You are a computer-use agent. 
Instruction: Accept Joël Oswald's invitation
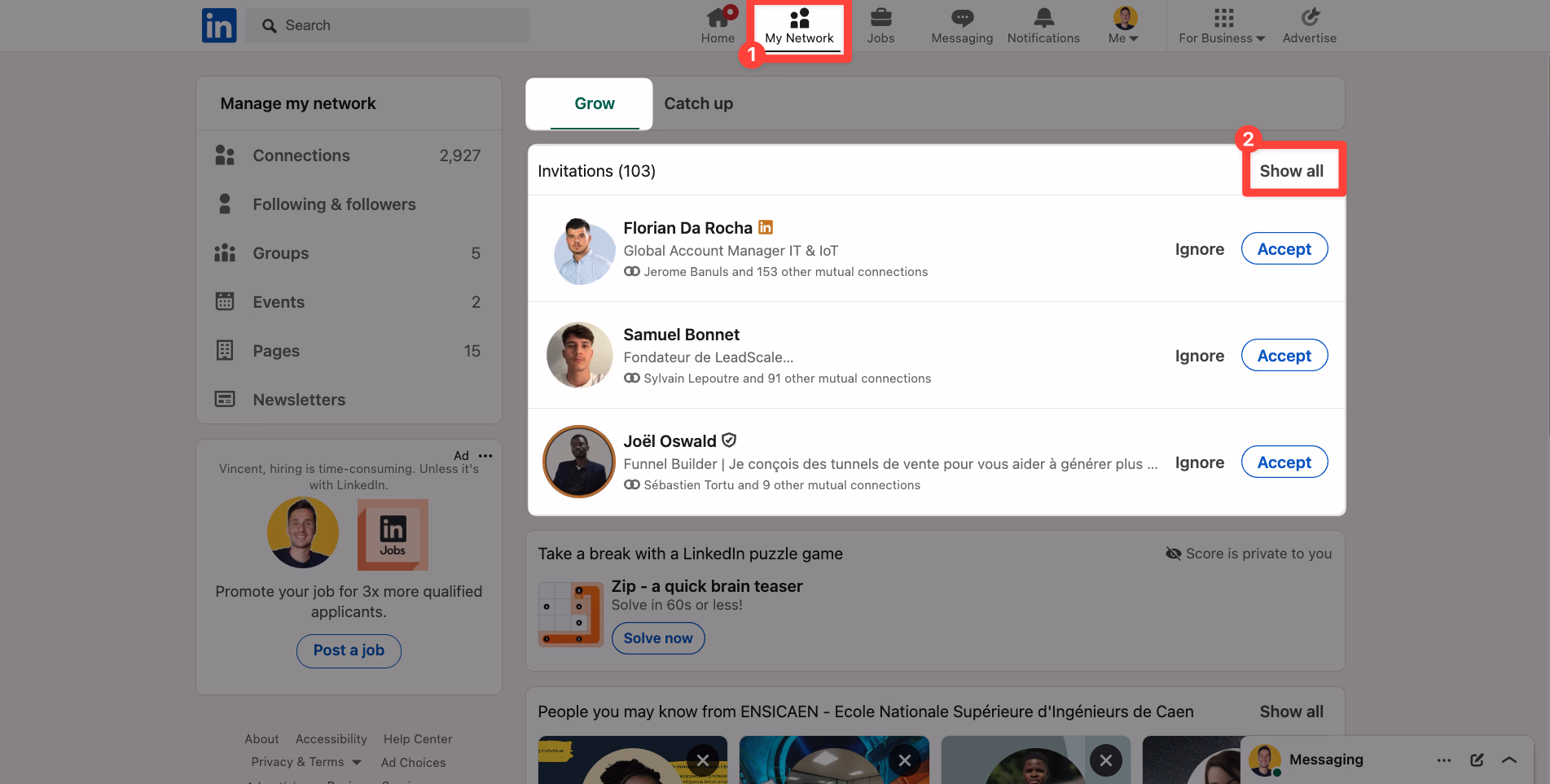pos(1284,462)
